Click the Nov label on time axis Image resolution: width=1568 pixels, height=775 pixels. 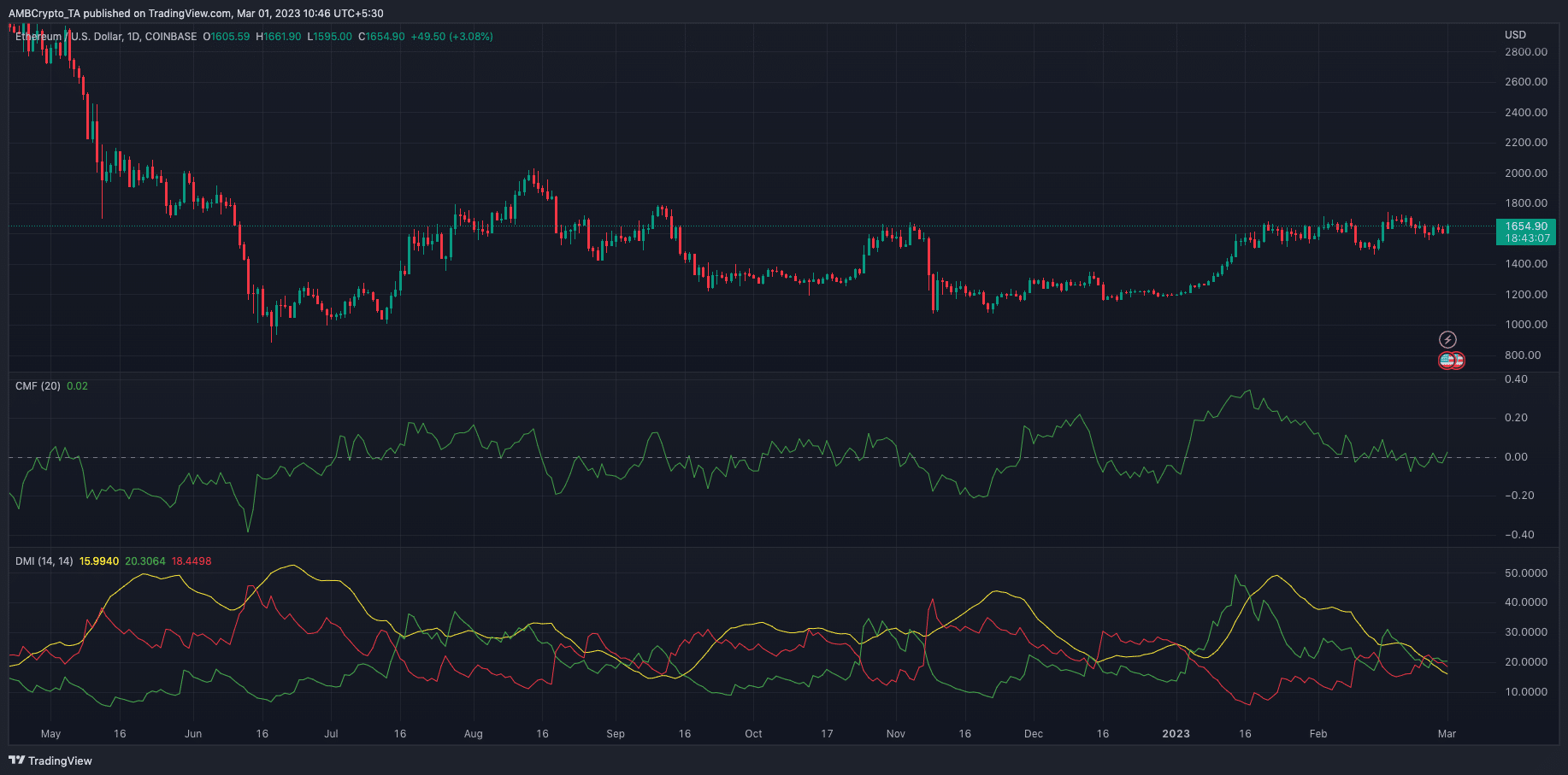coord(895,734)
